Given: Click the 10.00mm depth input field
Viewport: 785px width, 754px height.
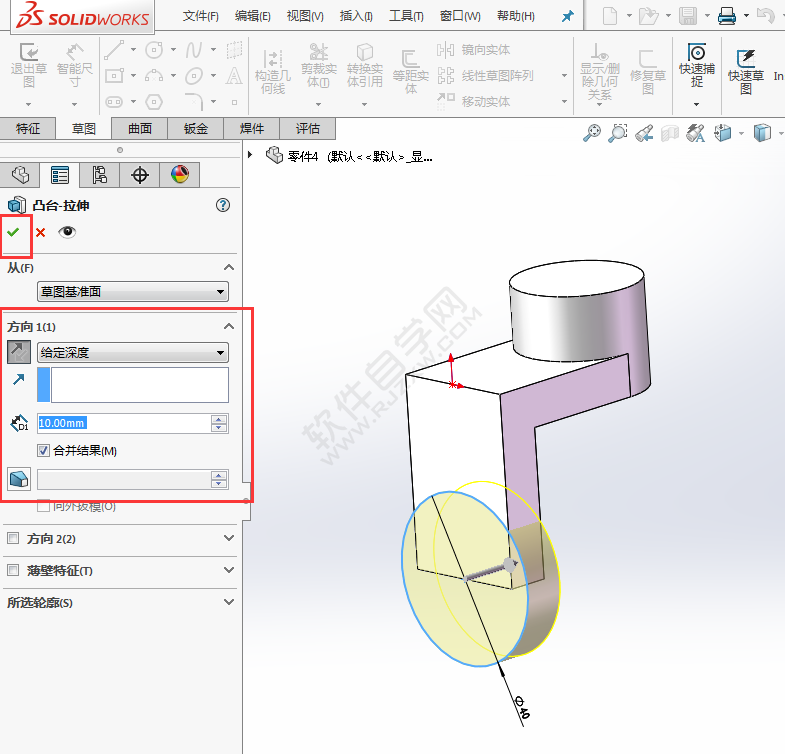Looking at the screenshot, I should 124,423.
